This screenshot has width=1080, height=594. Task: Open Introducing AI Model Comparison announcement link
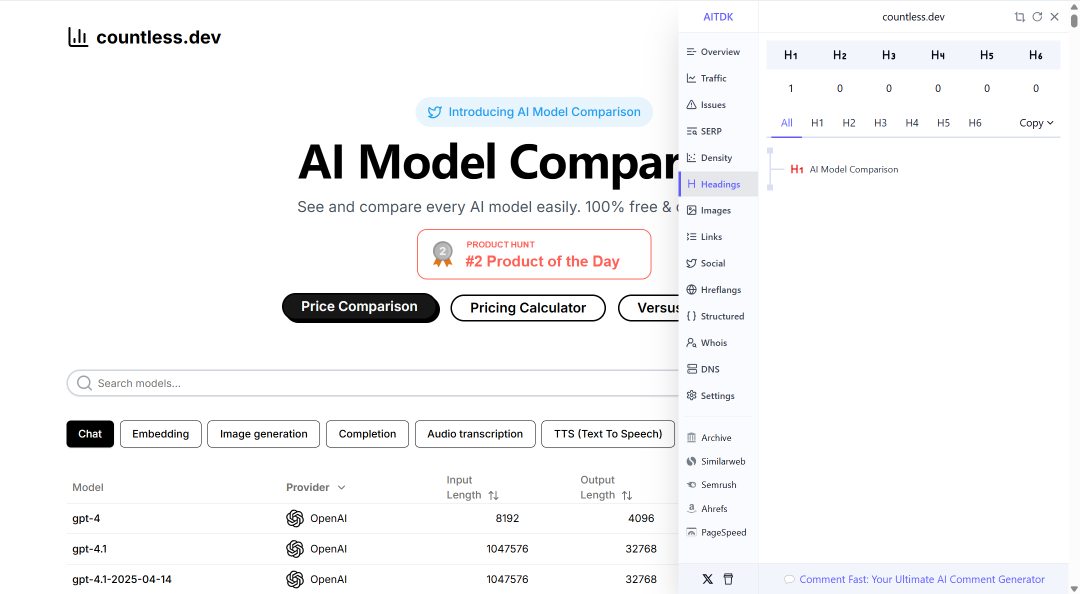click(x=534, y=112)
